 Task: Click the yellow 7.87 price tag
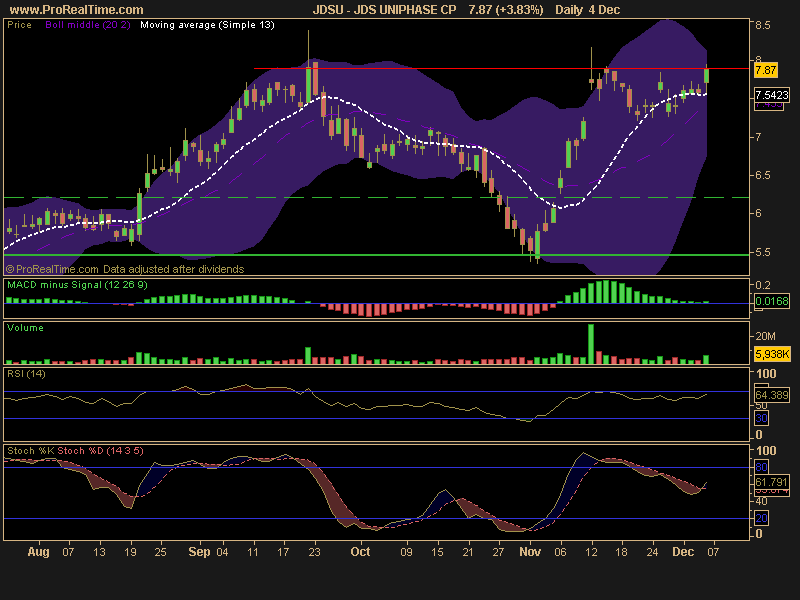[x=765, y=70]
